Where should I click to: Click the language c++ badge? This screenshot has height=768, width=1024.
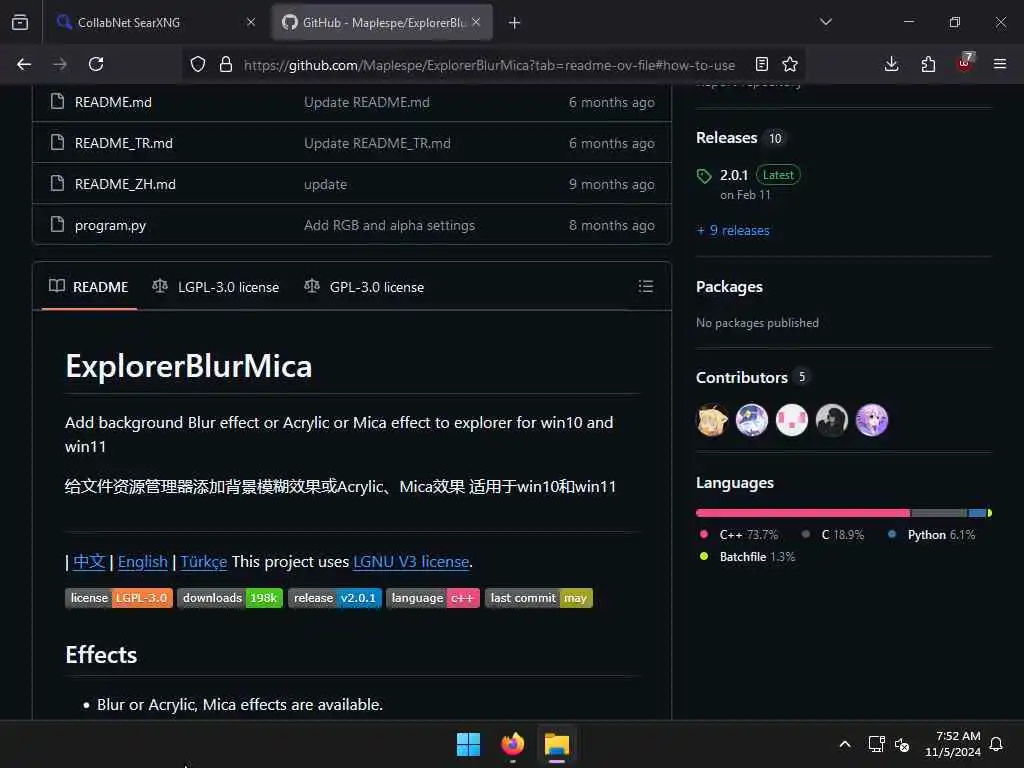click(x=433, y=598)
